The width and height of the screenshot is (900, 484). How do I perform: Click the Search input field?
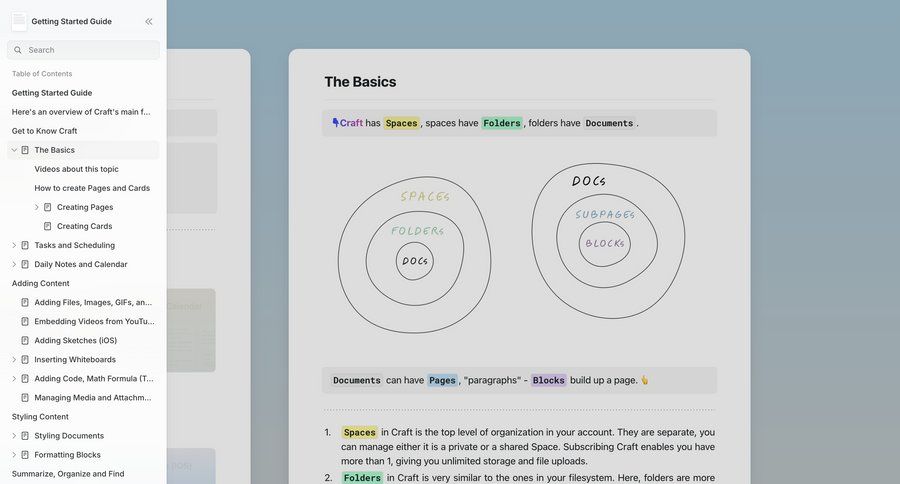83,50
